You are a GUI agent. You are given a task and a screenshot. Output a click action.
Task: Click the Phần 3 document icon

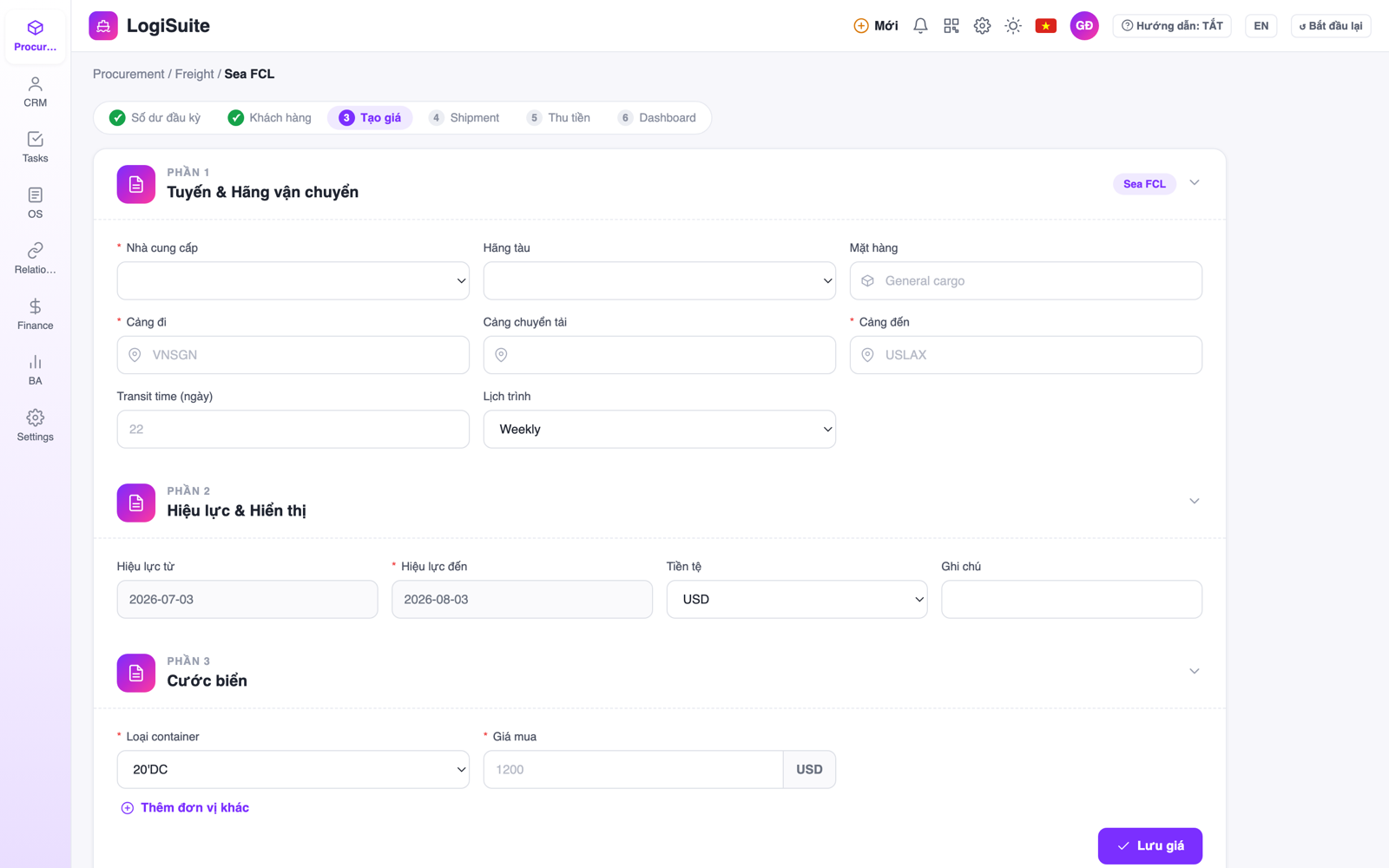point(136,673)
